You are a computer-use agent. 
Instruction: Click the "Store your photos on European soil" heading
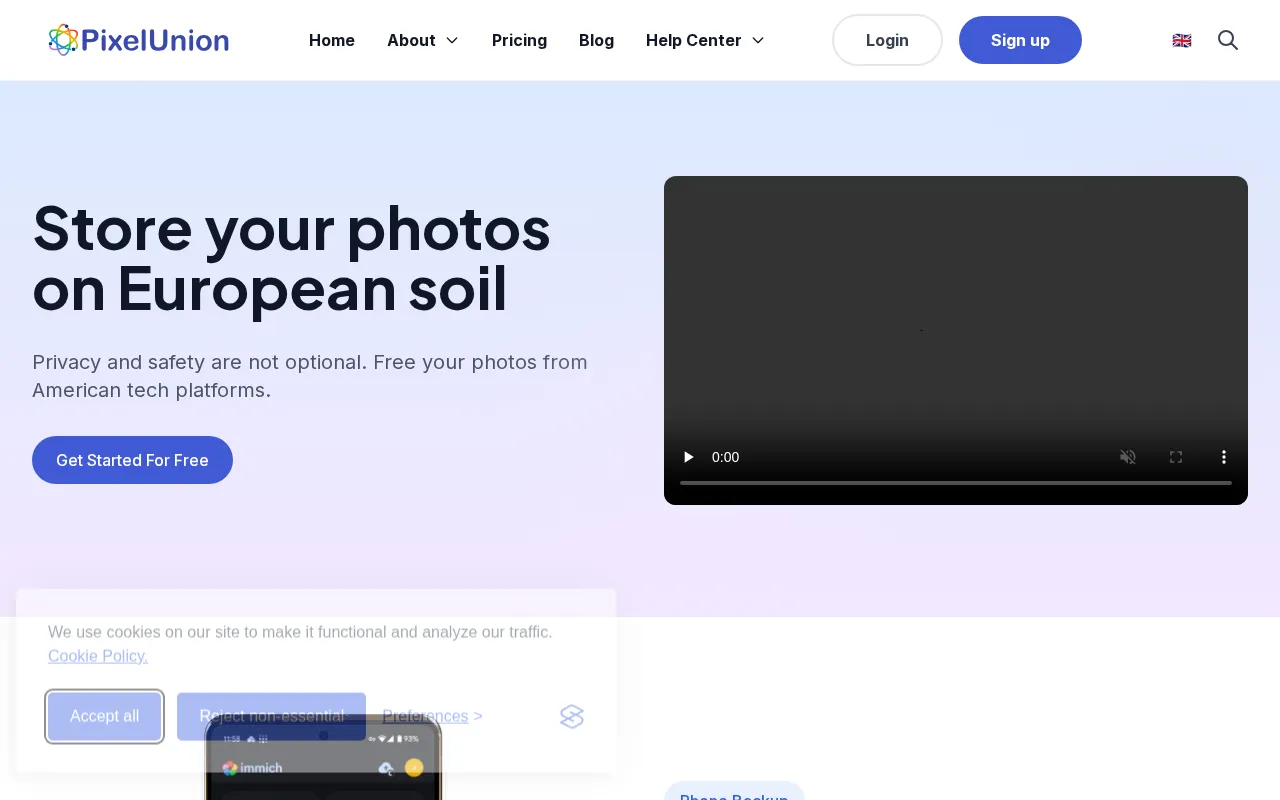tap(291, 258)
